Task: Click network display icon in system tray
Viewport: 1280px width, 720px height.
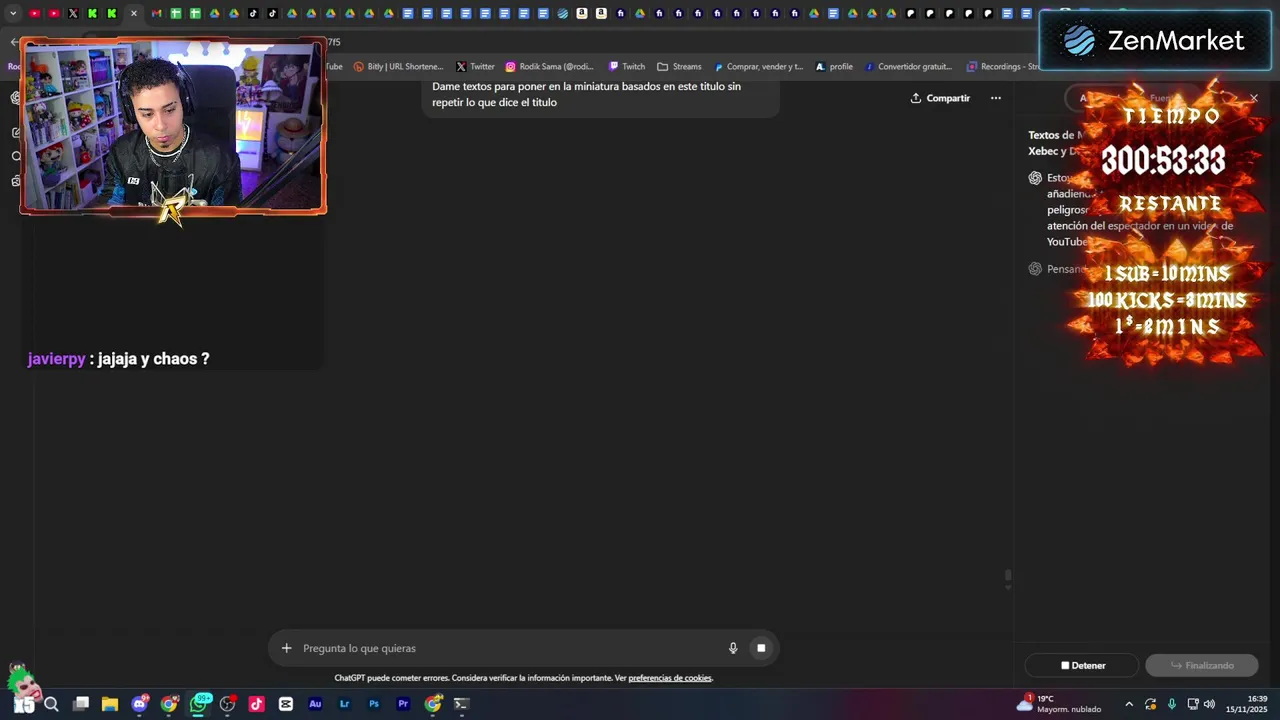Action: pos(1193,704)
